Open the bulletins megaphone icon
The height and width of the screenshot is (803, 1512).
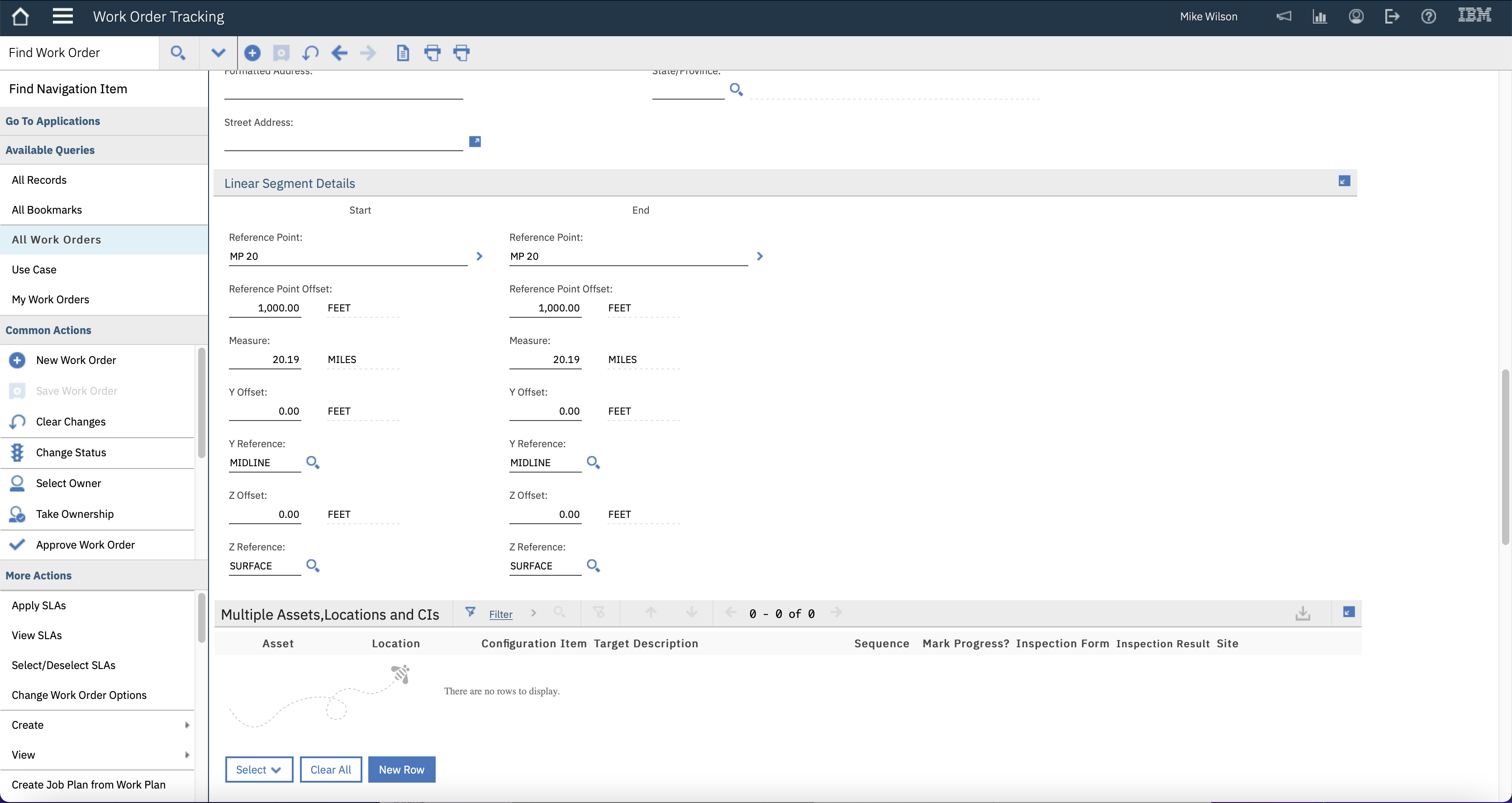click(1284, 16)
